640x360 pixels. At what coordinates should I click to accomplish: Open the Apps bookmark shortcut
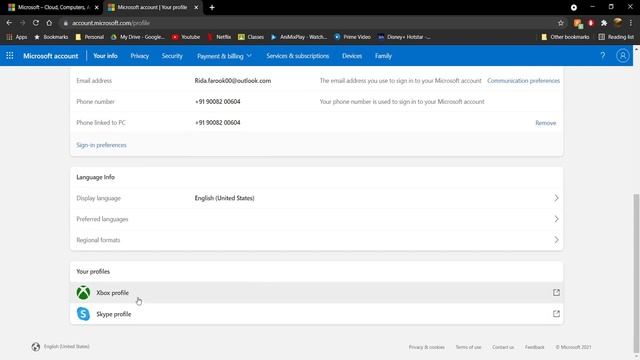tap(17, 37)
